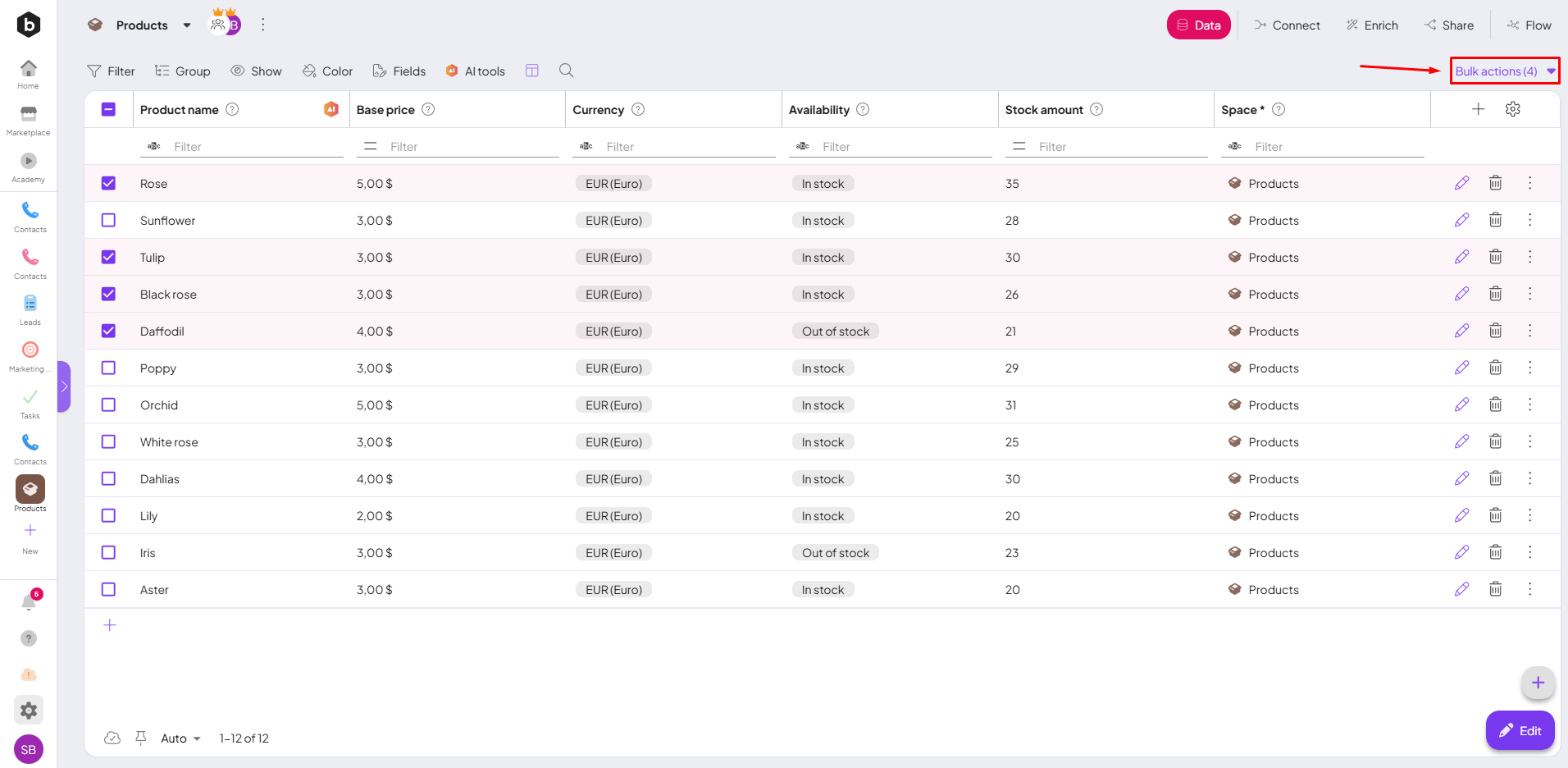Click the pencil edit icon for Sunflower
Viewport: 1568px width, 768px height.
[1461, 220]
